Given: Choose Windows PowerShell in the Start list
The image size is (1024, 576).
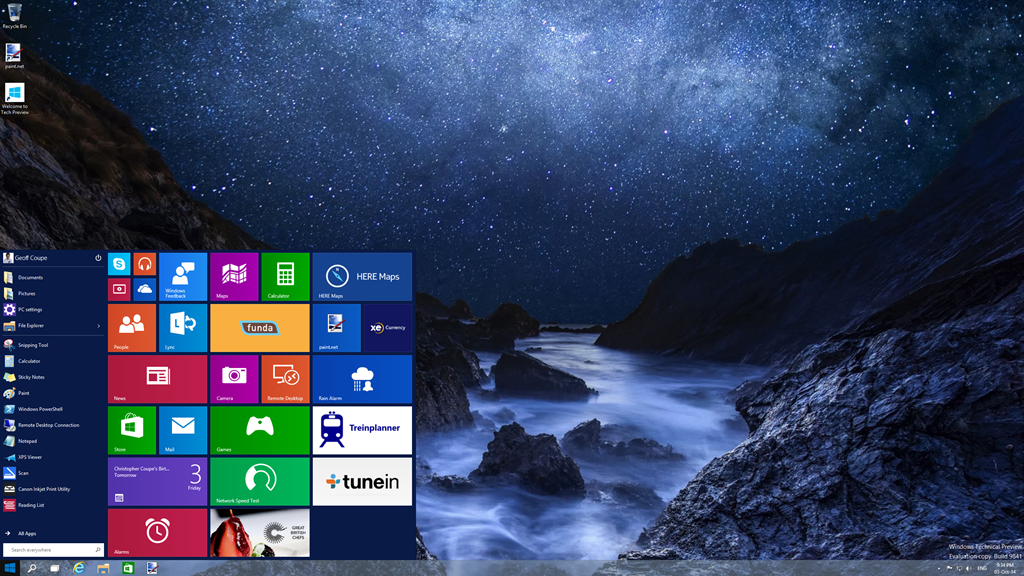Looking at the screenshot, I should [x=40, y=409].
